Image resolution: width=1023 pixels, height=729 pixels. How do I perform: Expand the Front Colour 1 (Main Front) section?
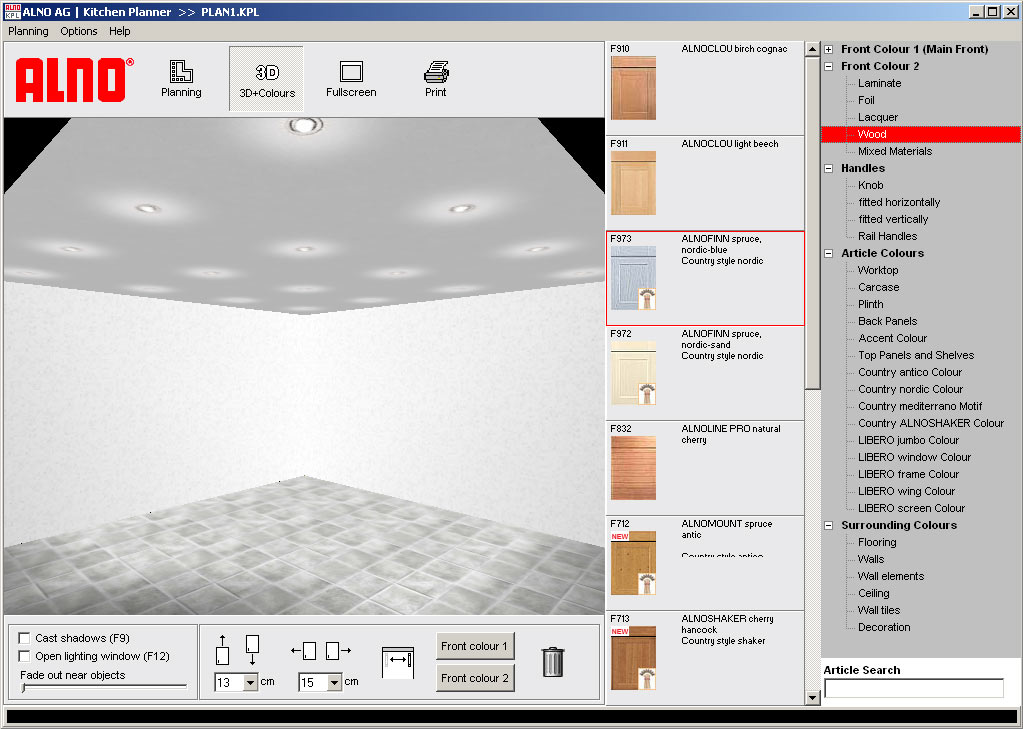pos(828,48)
